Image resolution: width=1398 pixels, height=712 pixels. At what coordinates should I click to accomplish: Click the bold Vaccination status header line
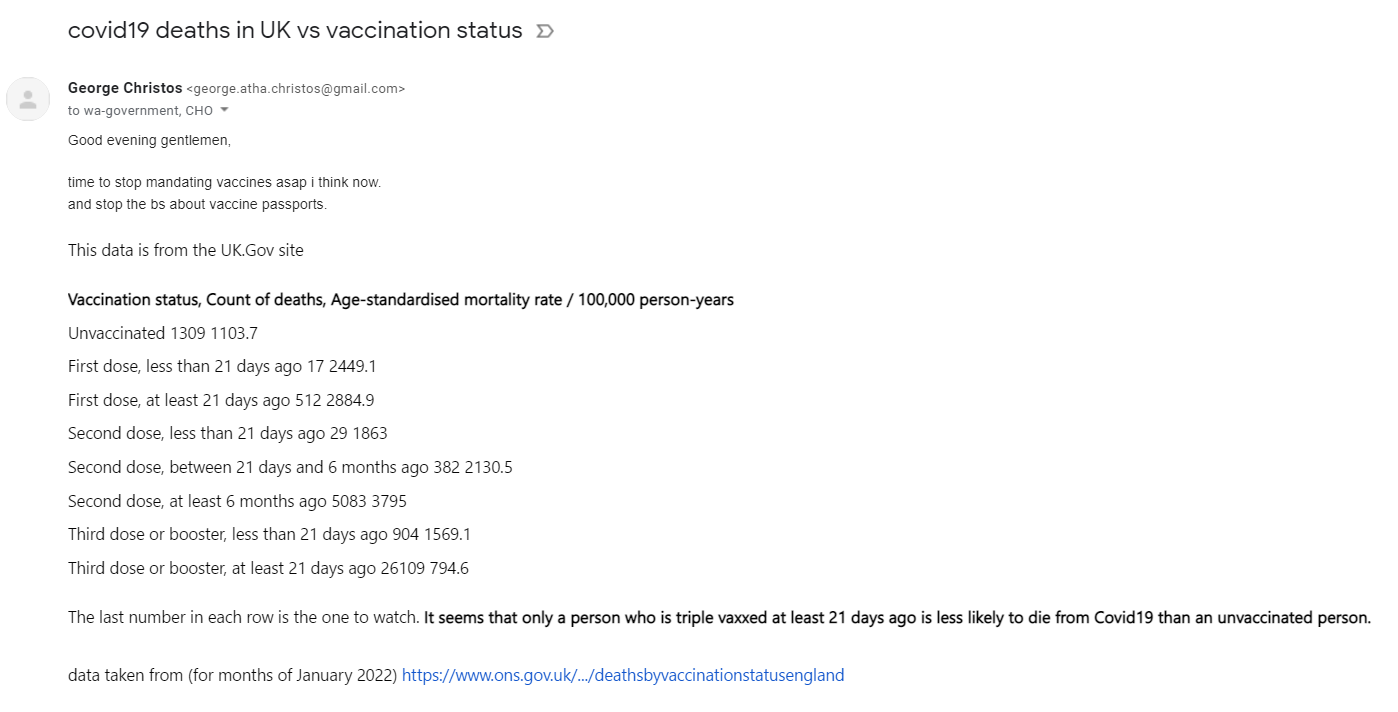(401, 300)
